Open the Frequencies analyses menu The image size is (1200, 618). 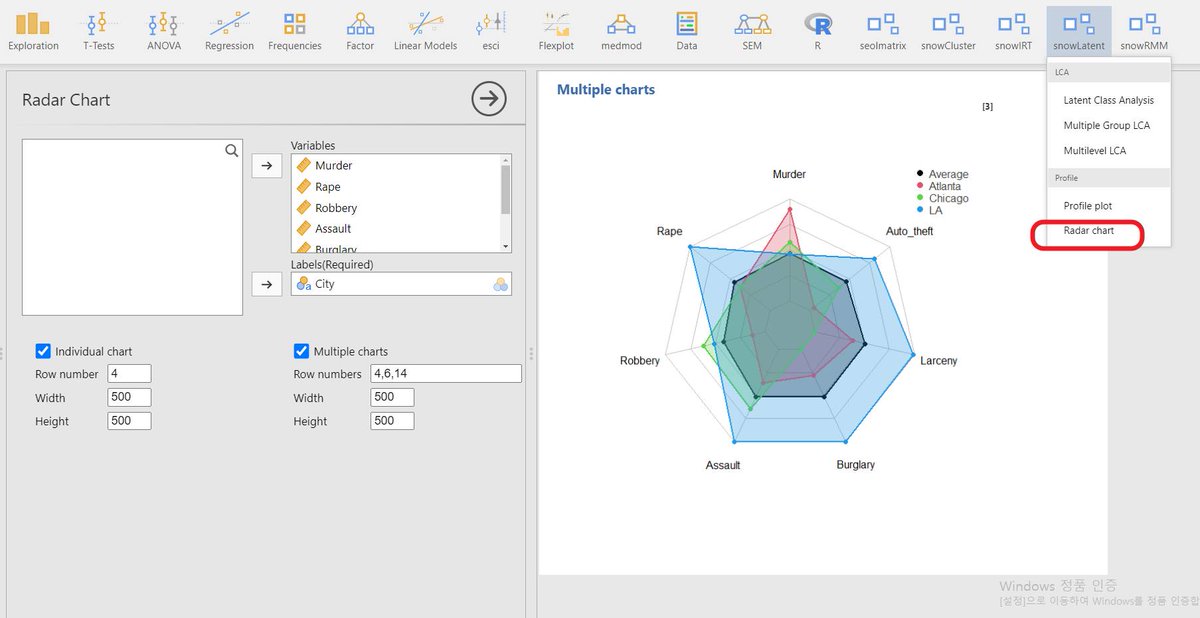295,31
